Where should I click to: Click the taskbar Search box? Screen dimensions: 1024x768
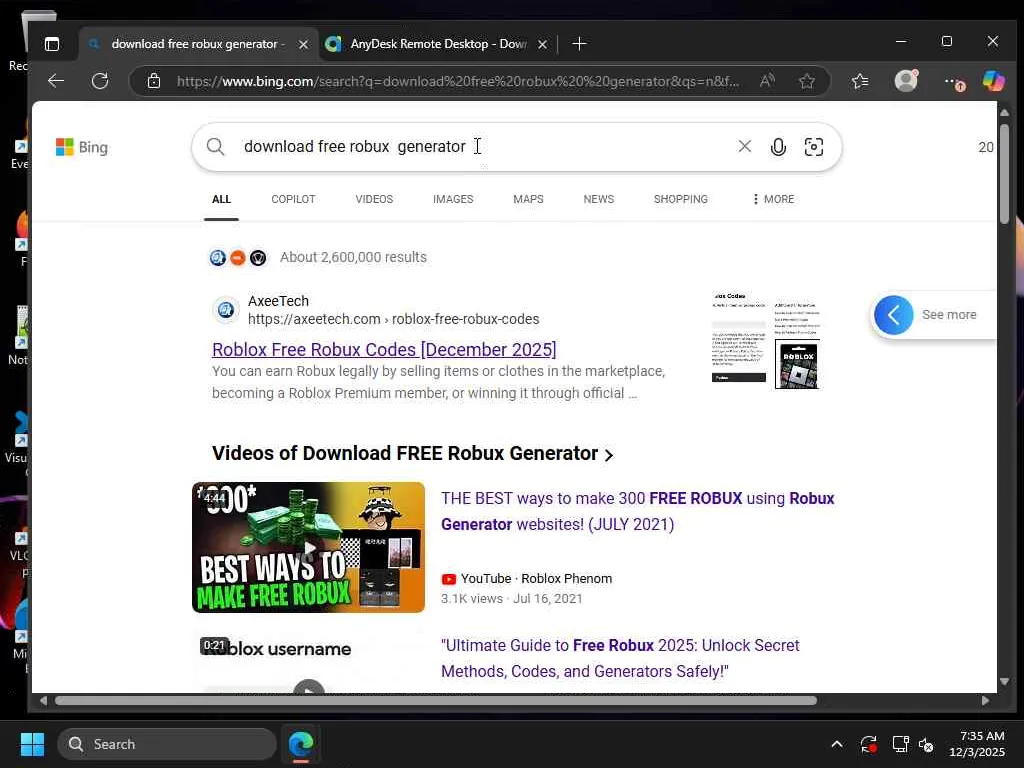click(x=167, y=744)
